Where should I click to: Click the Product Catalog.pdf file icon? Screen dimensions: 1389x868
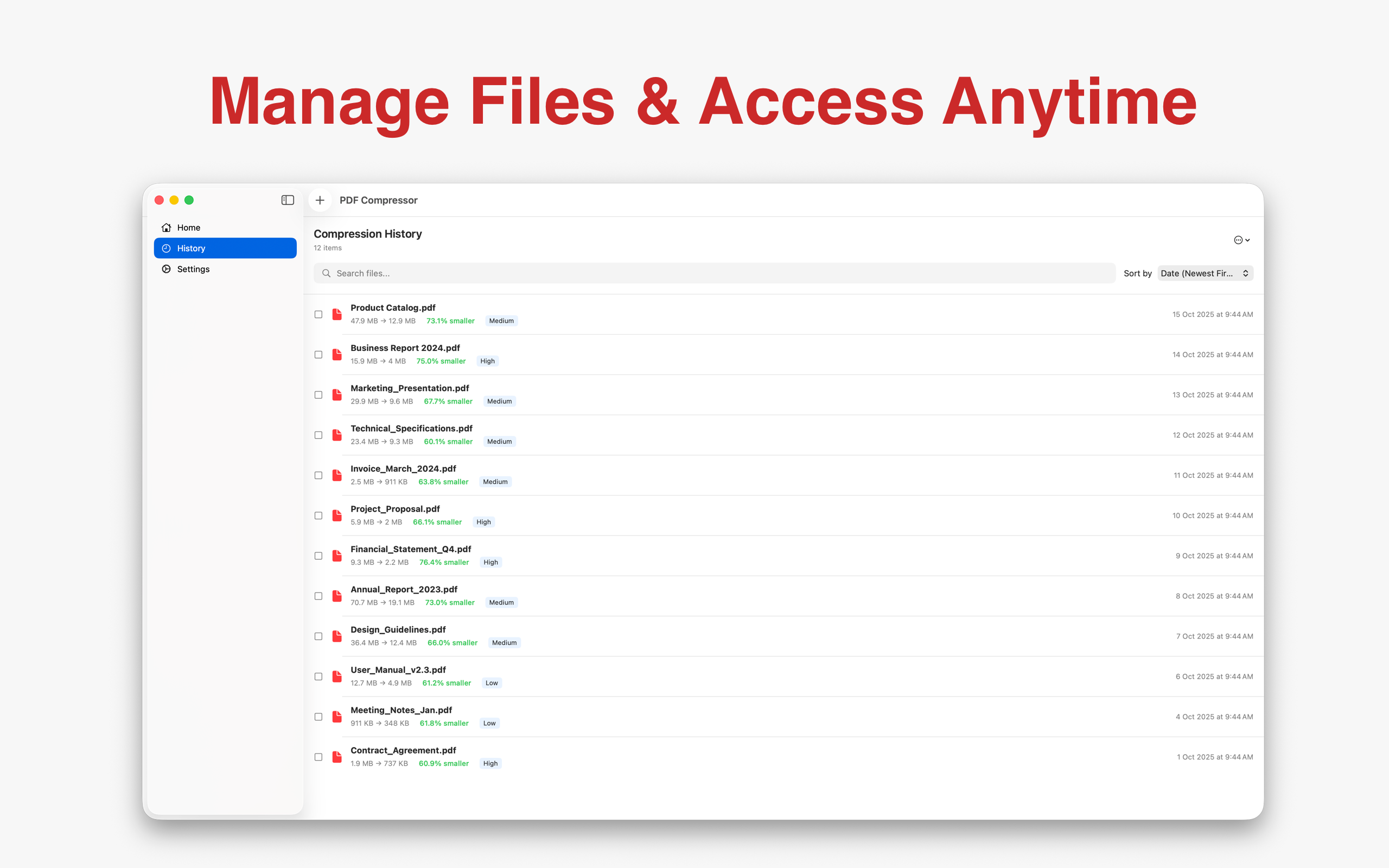(337, 314)
